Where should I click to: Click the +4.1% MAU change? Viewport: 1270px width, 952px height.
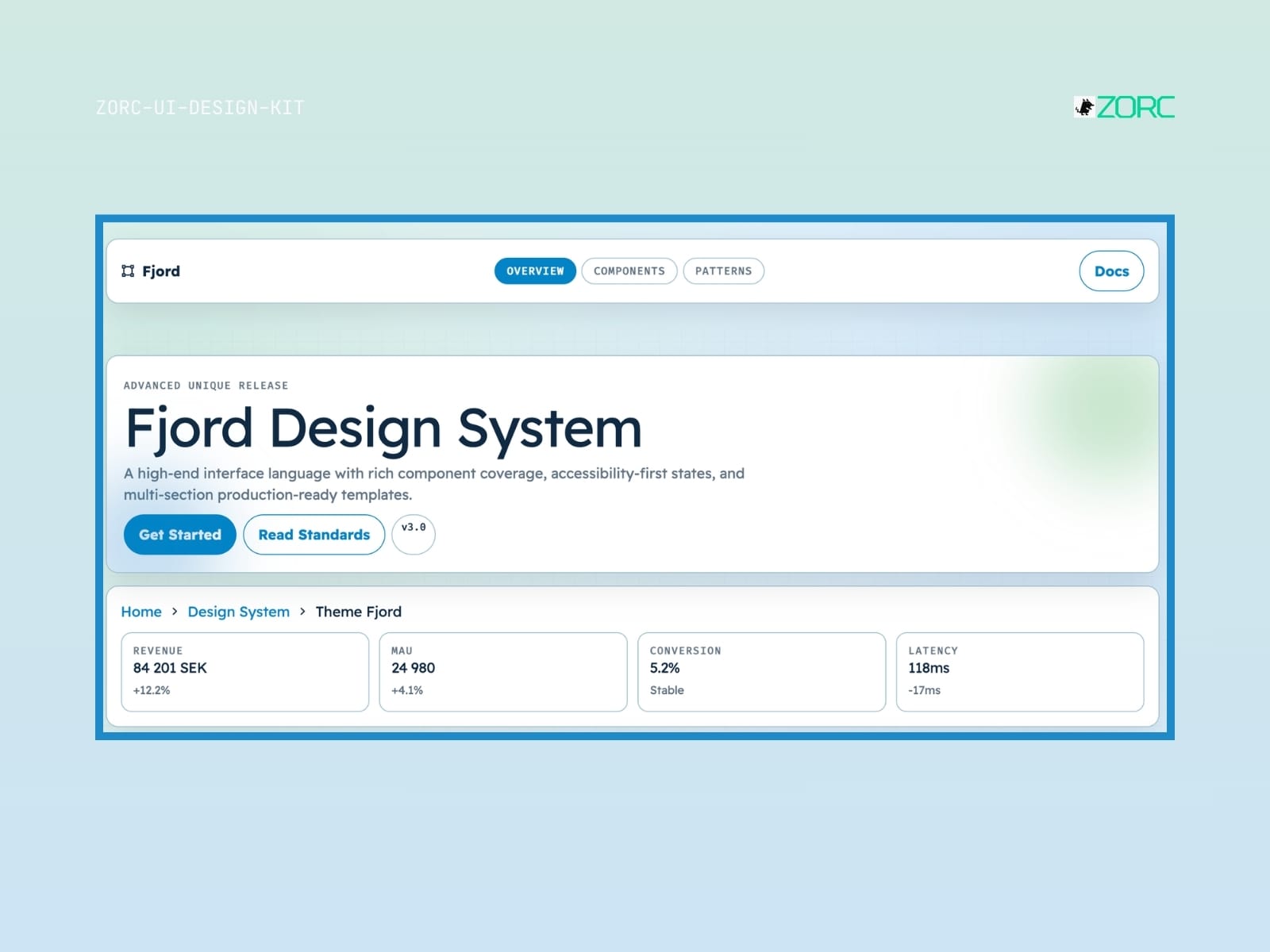pos(407,690)
